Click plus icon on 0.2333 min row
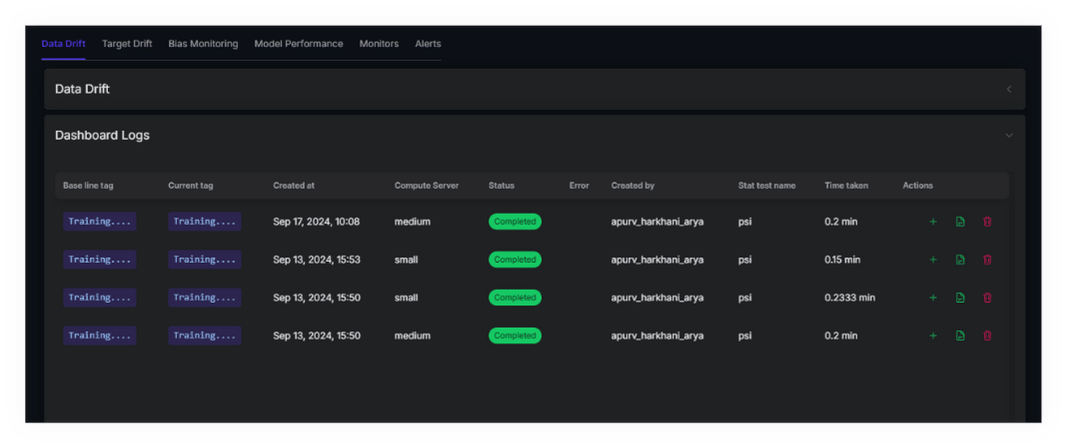Viewport: 1069px width, 446px height. pyautogui.click(x=933, y=297)
